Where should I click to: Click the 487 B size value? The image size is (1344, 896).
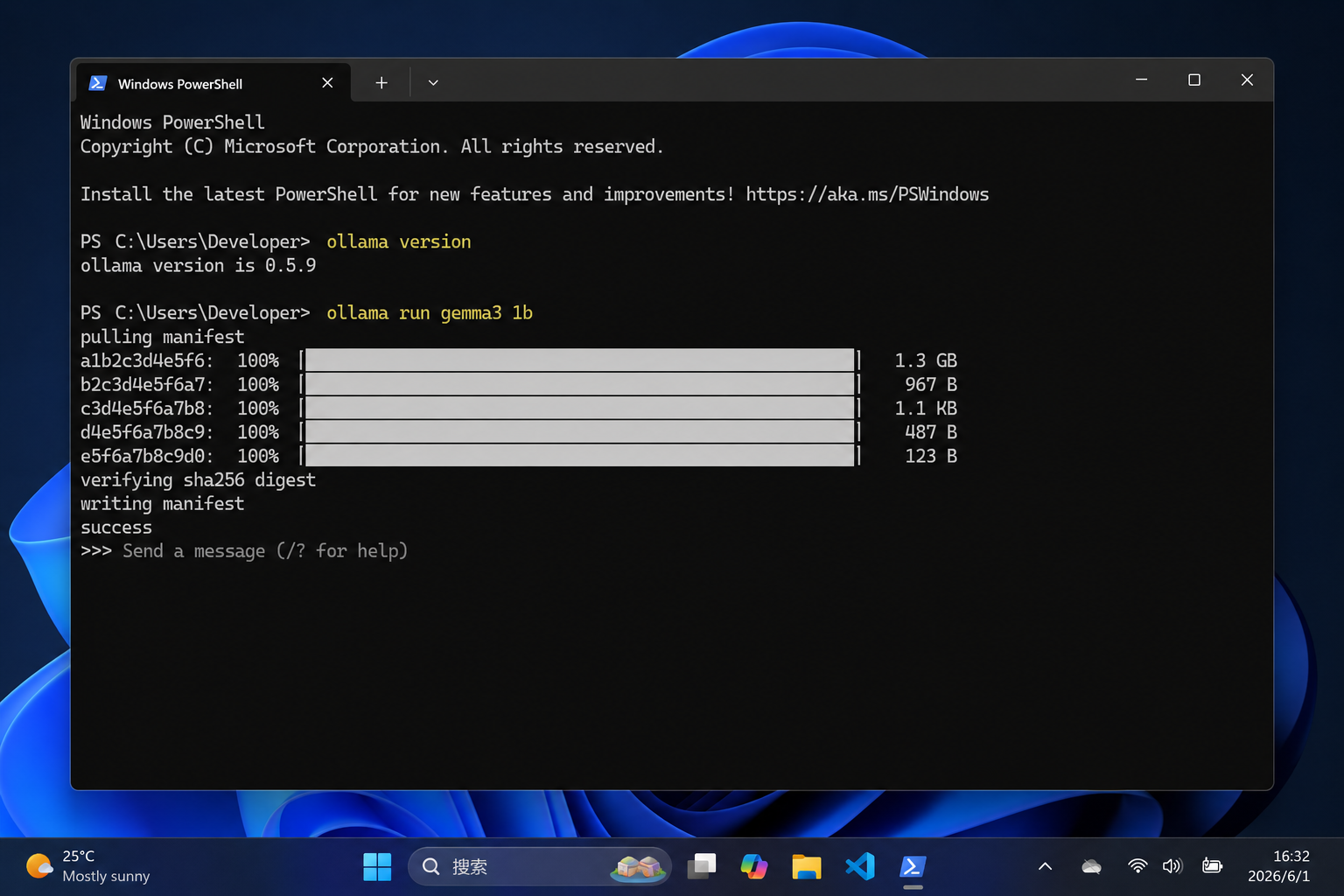tap(931, 431)
